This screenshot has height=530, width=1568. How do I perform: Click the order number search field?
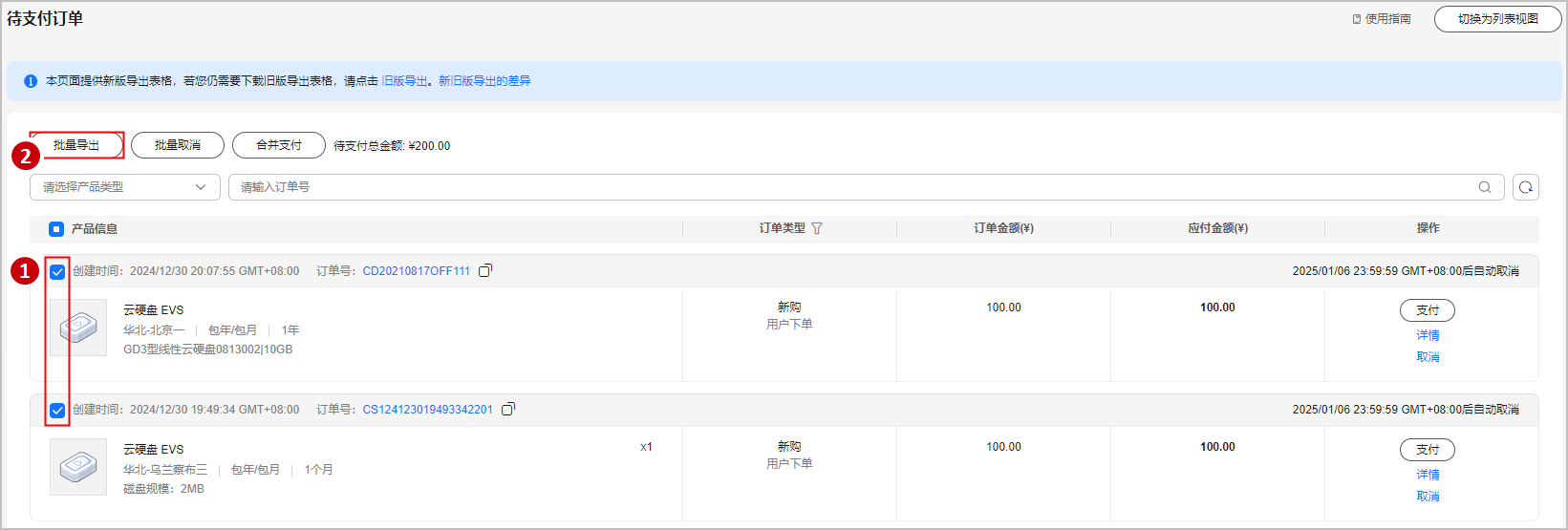coord(850,187)
